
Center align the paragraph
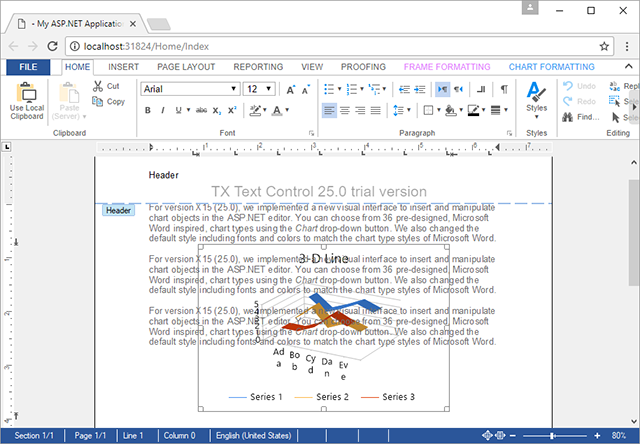pyautogui.click(x=345, y=110)
